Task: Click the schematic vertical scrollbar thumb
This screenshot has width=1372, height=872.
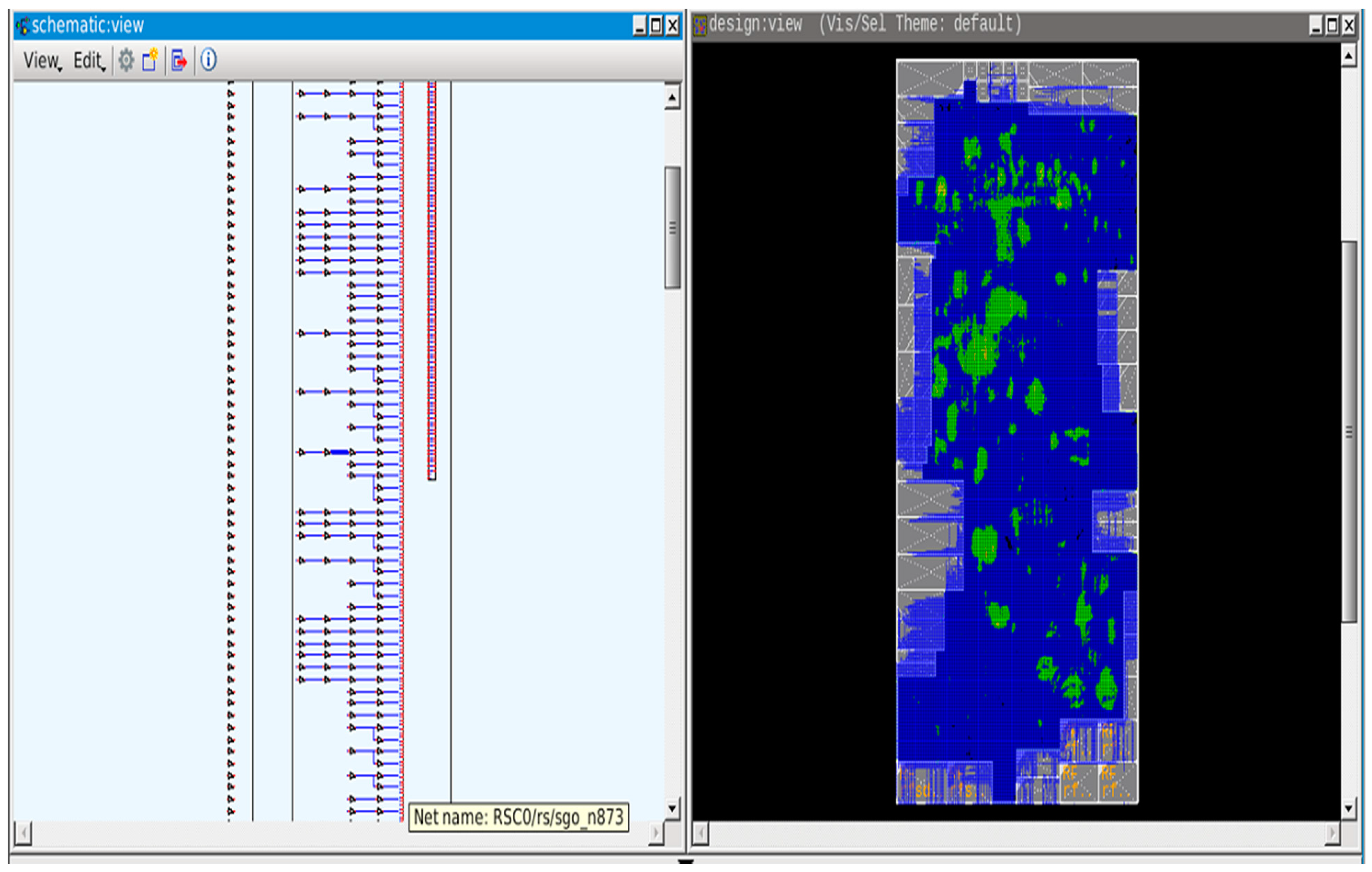Action: point(672,228)
